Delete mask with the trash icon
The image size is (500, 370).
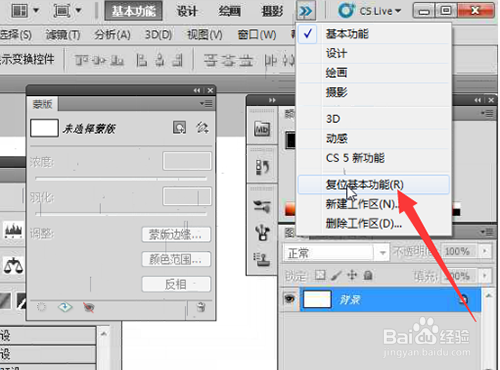(x=201, y=307)
